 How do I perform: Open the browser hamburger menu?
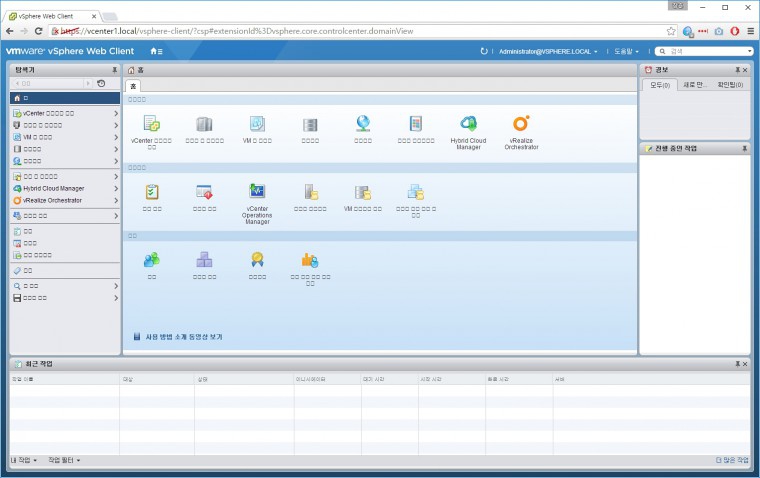pyautogui.click(x=750, y=31)
